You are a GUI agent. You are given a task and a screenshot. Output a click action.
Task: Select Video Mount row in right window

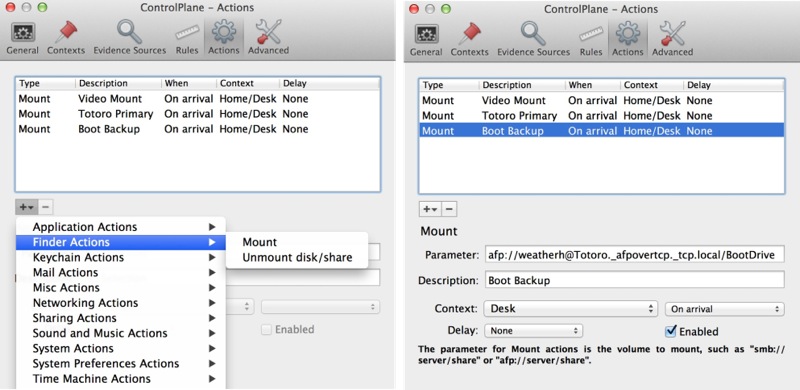pyautogui.click(x=602, y=101)
